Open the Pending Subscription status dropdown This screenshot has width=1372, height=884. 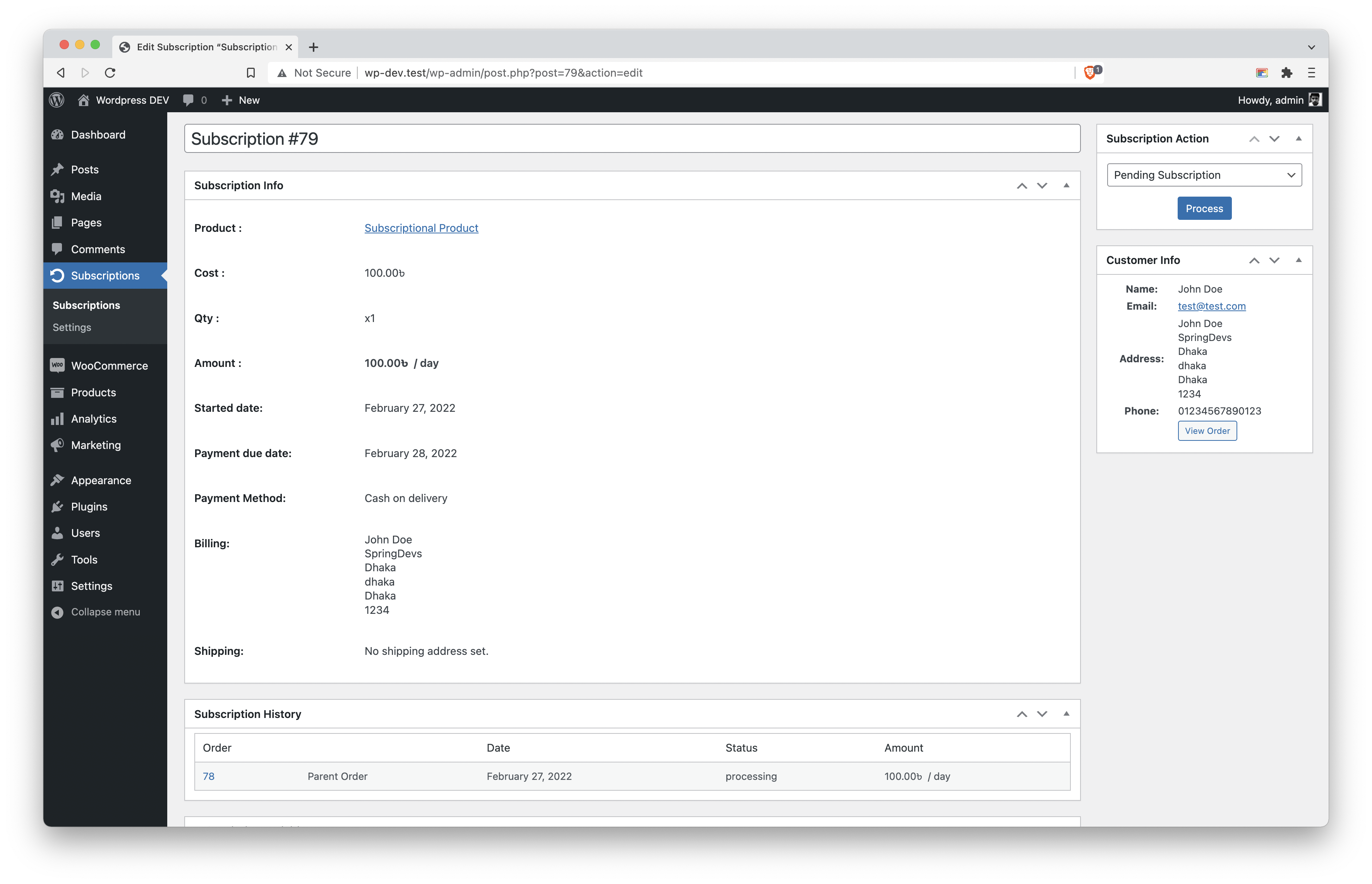[1204, 175]
